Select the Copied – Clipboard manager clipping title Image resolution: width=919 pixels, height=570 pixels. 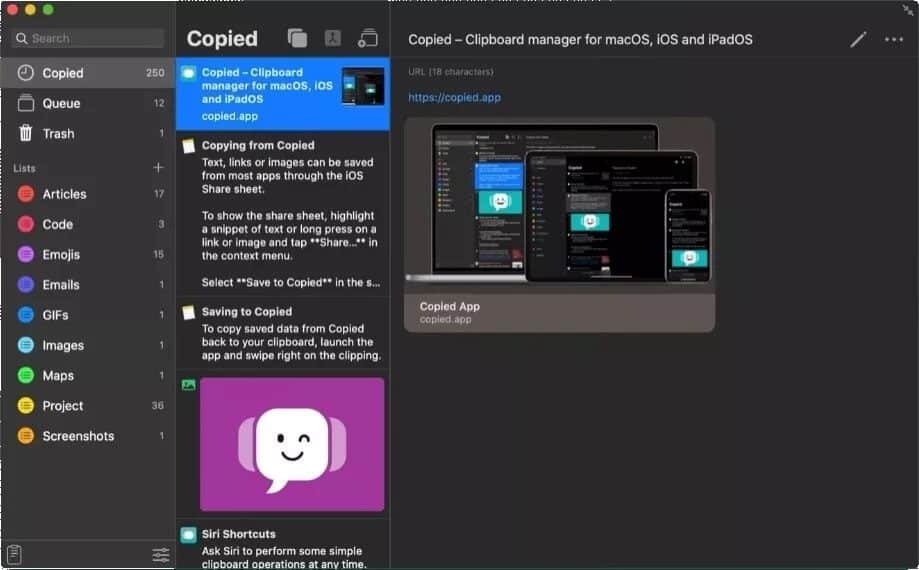[x=267, y=86]
